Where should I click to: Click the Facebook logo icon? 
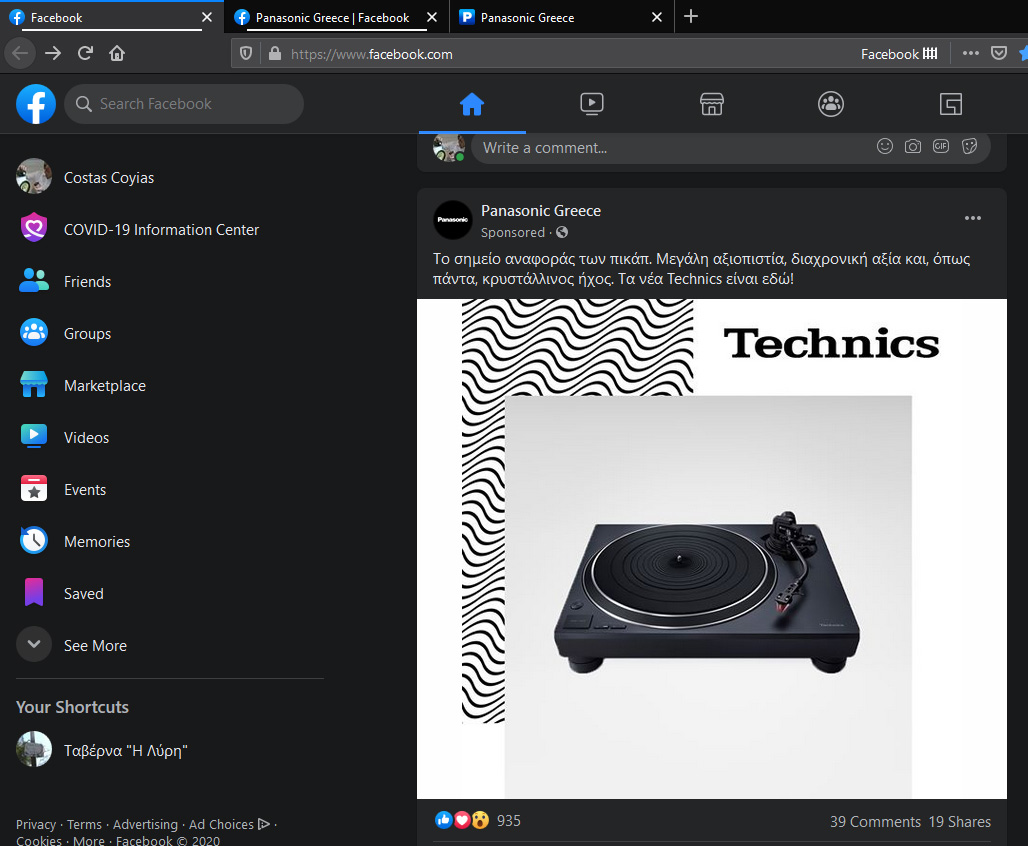36,104
